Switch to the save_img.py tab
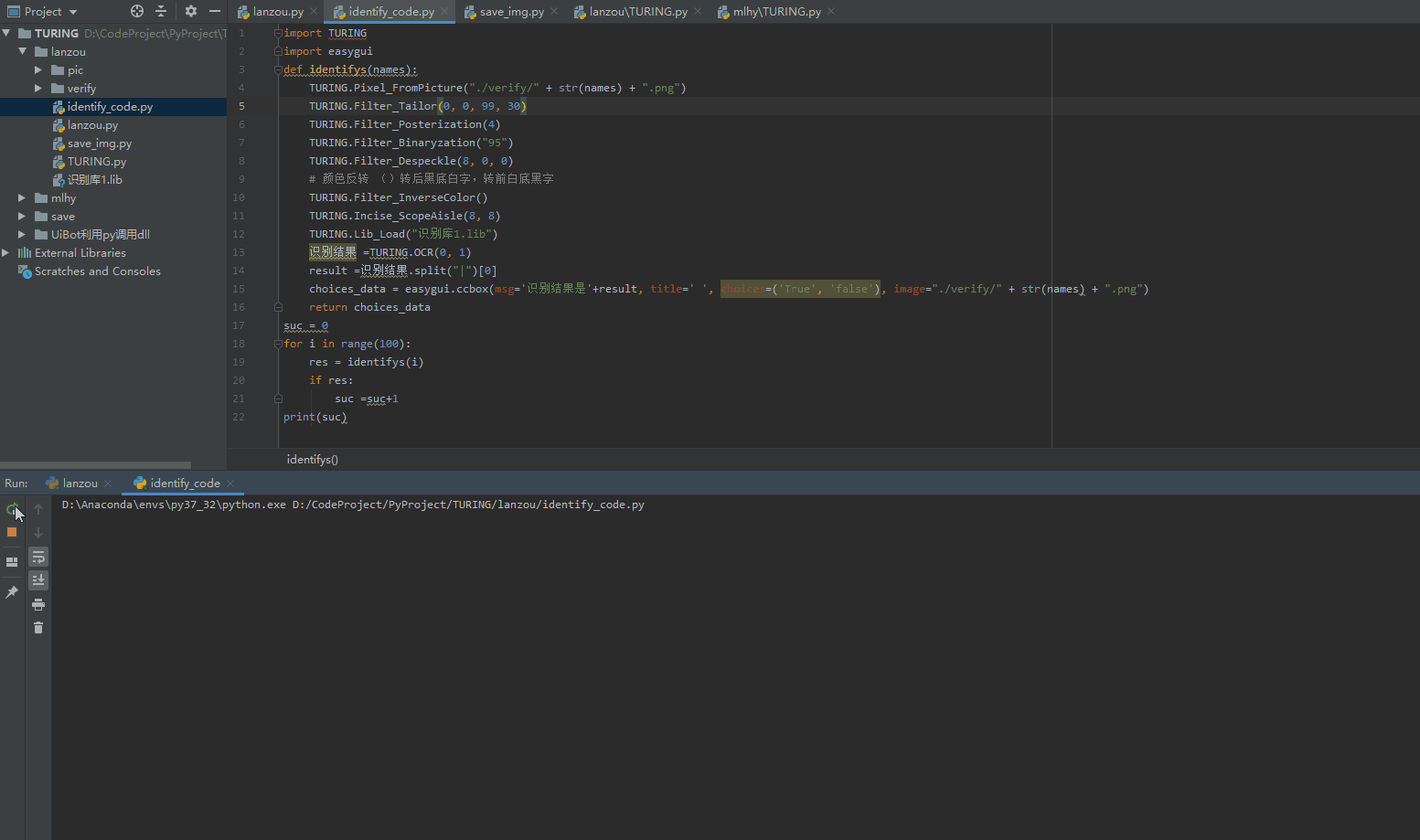The width and height of the screenshot is (1420, 840). (514, 12)
